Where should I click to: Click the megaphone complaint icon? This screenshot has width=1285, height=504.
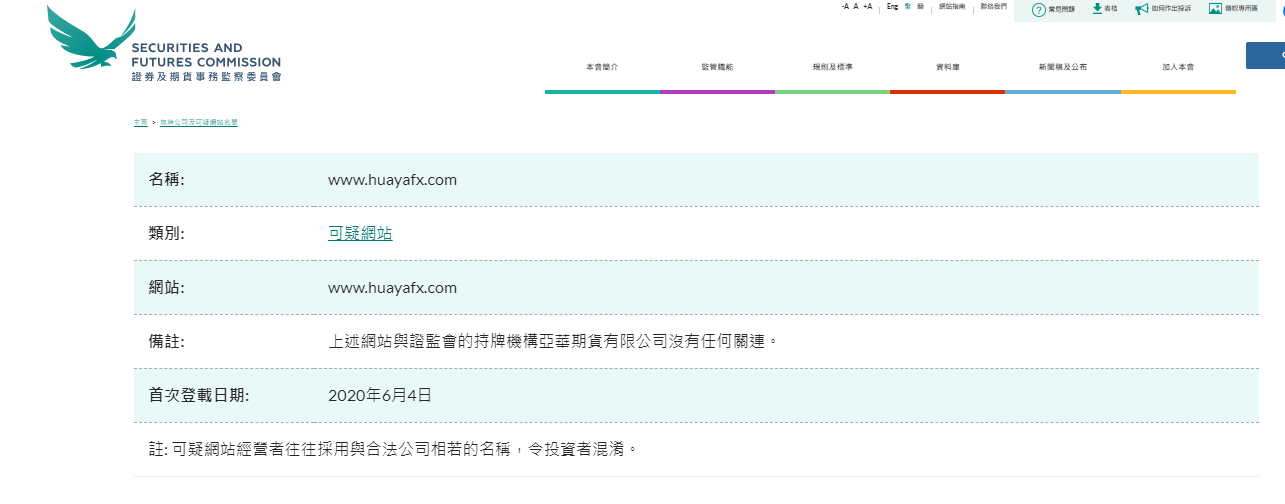coord(1142,9)
